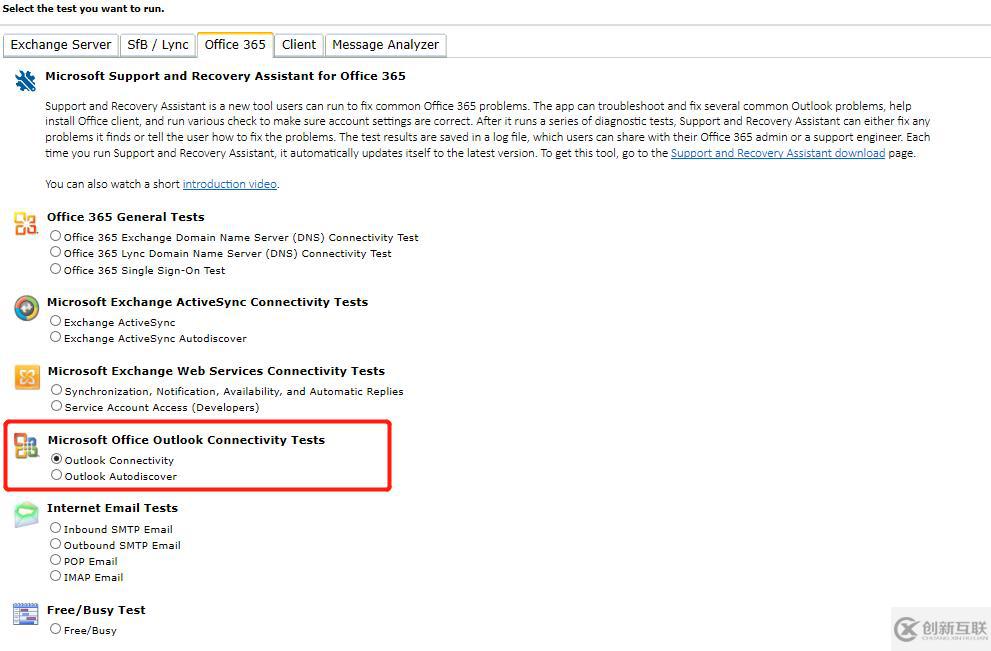Click the Free/Busy Test calendar icon
The height and width of the screenshot is (651, 991).
click(26, 620)
